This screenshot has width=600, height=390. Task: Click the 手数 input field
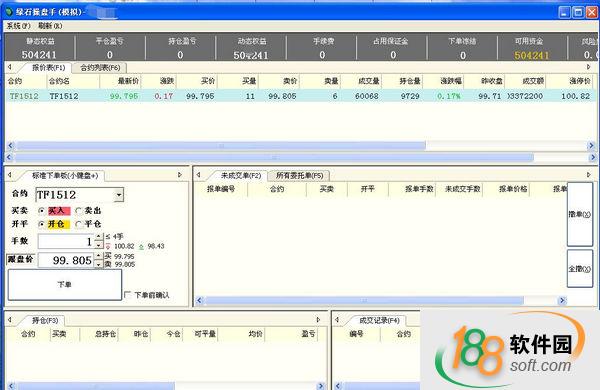[66, 241]
